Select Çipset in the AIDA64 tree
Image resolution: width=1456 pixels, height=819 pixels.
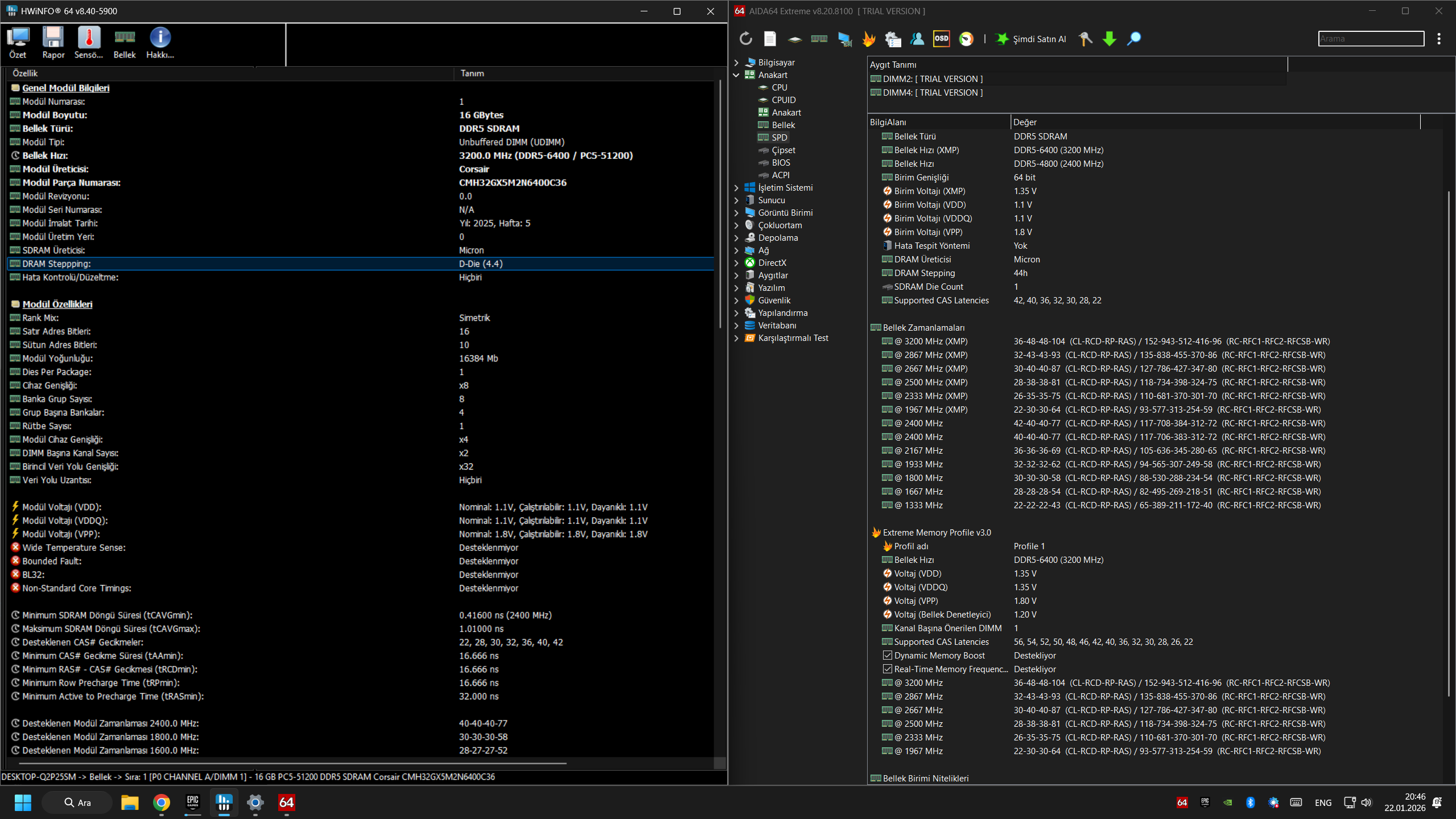point(783,150)
